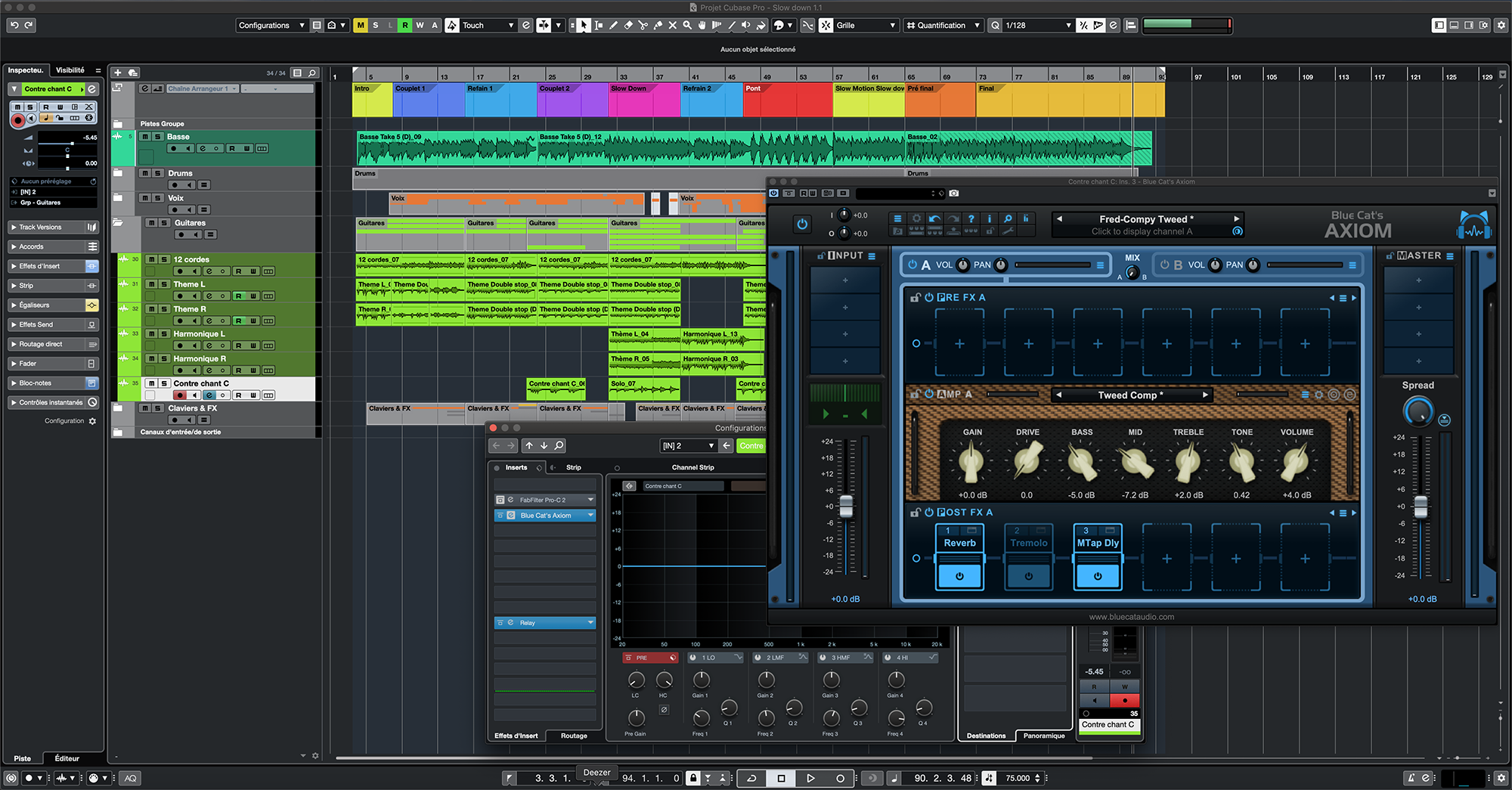
Task: Mute the Theme L track
Action: [153, 285]
